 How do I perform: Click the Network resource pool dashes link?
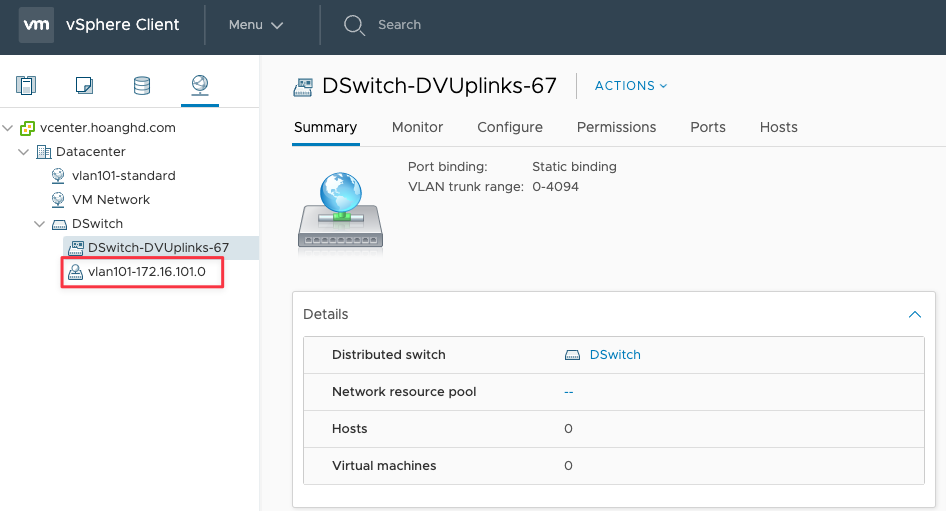[x=568, y=392]
